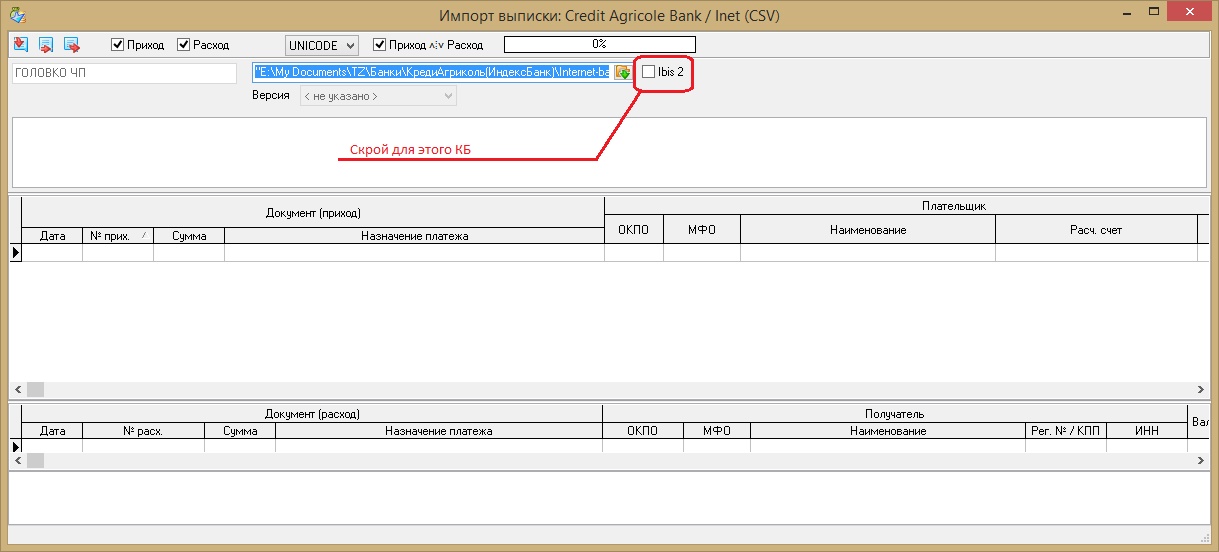The height and width of the screenshot is (552, 1219).
Task: Click the ОКПО header under Плательщик
Action: click(633, 230)
